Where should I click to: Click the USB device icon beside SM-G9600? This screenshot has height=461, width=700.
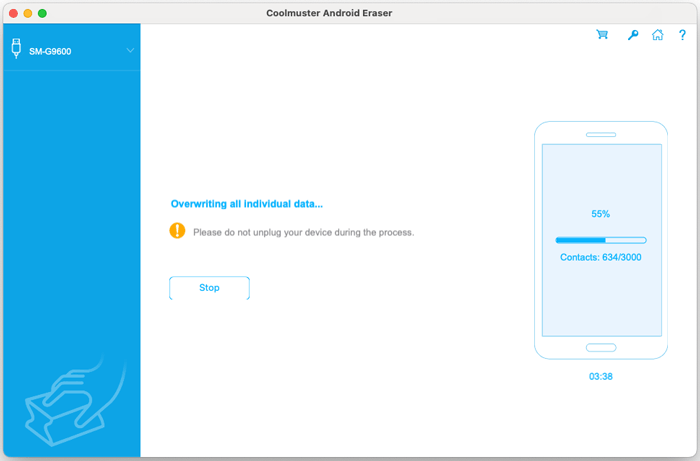click(x=17, y=49)
